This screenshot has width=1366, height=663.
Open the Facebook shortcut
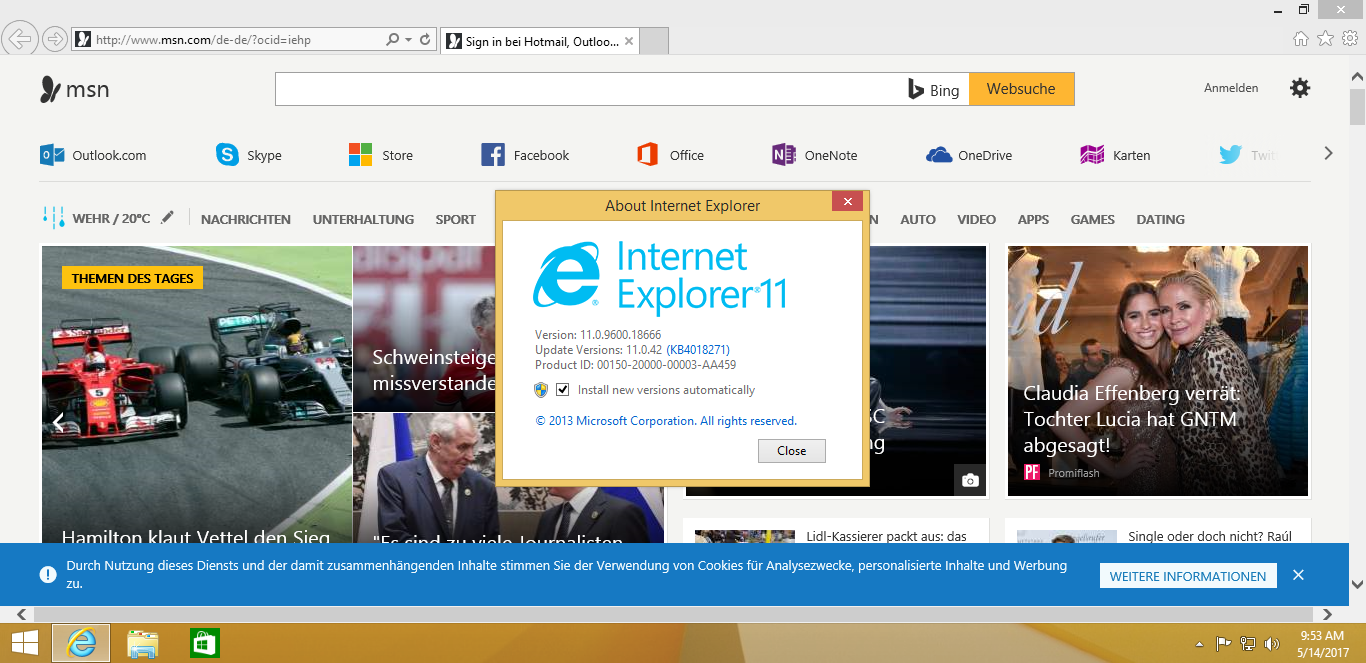coord(525,155)
